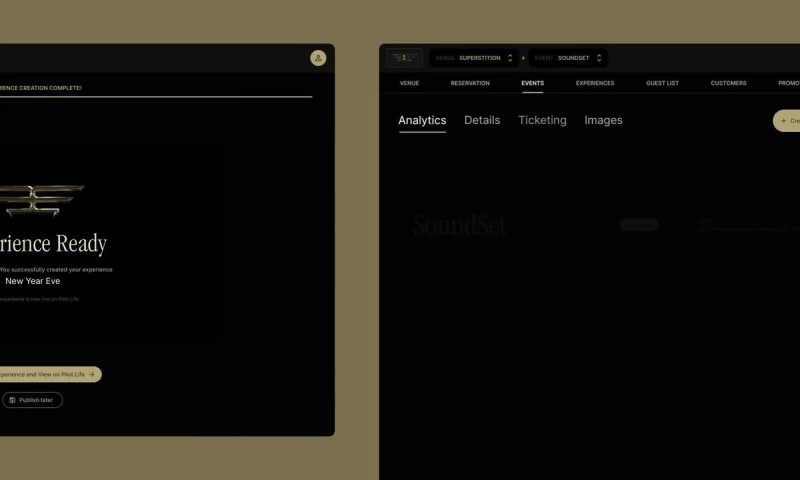Switch to the Details sub-tab
The image size is (800, 480).
point(482,120)
